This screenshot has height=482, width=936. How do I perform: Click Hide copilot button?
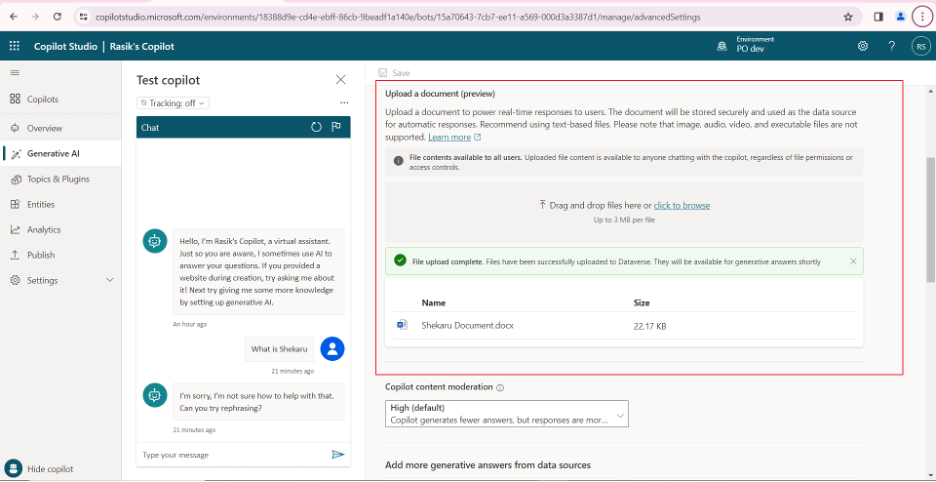(41, 469)
